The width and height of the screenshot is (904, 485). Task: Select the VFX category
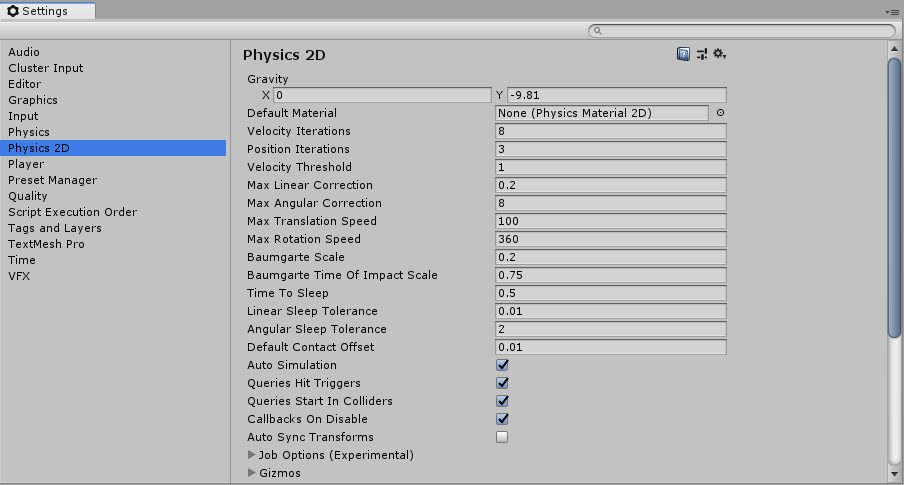[113, 276]
